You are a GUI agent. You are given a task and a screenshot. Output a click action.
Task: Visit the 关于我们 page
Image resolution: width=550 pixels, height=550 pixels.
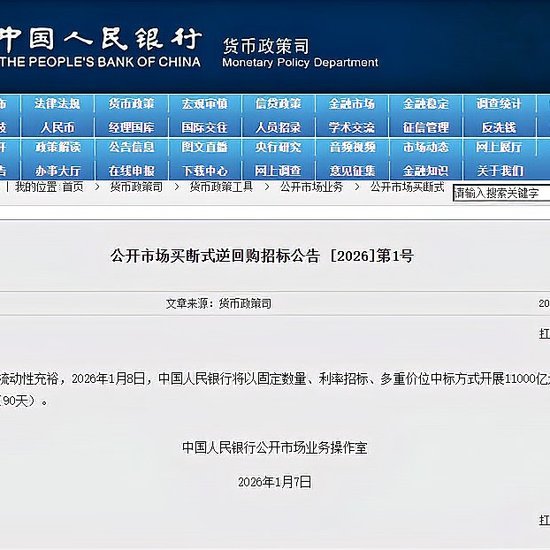tap(500, 171)
